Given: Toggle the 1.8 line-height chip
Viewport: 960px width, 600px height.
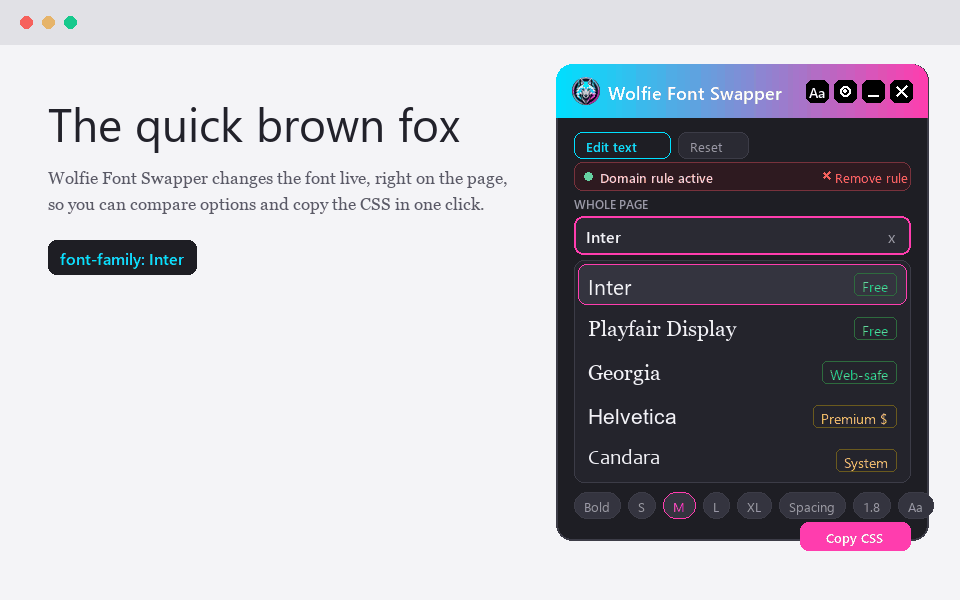Looking at the screenshot, I should (872, 506).
